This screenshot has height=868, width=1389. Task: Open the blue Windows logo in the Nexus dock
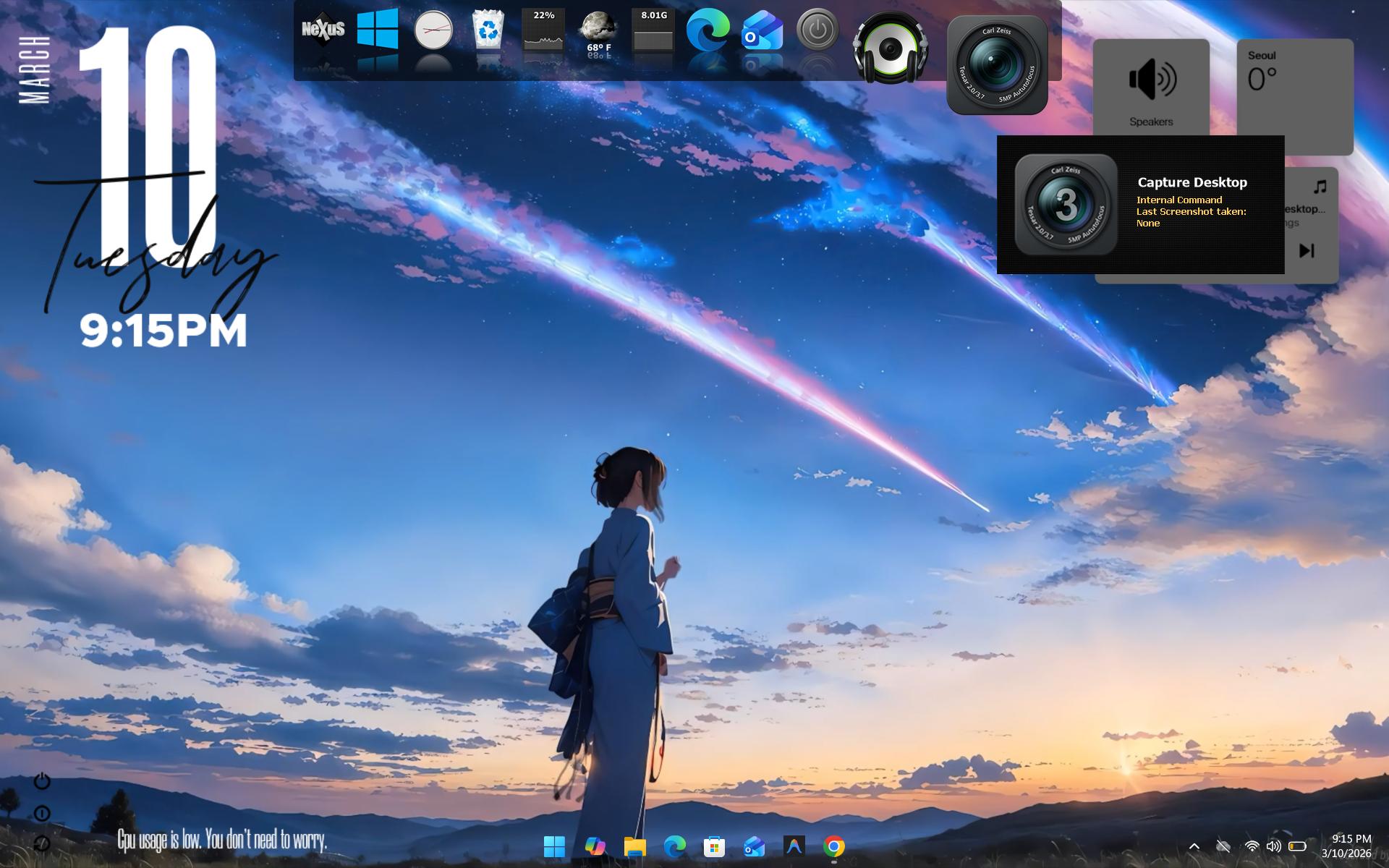[378, 29]
